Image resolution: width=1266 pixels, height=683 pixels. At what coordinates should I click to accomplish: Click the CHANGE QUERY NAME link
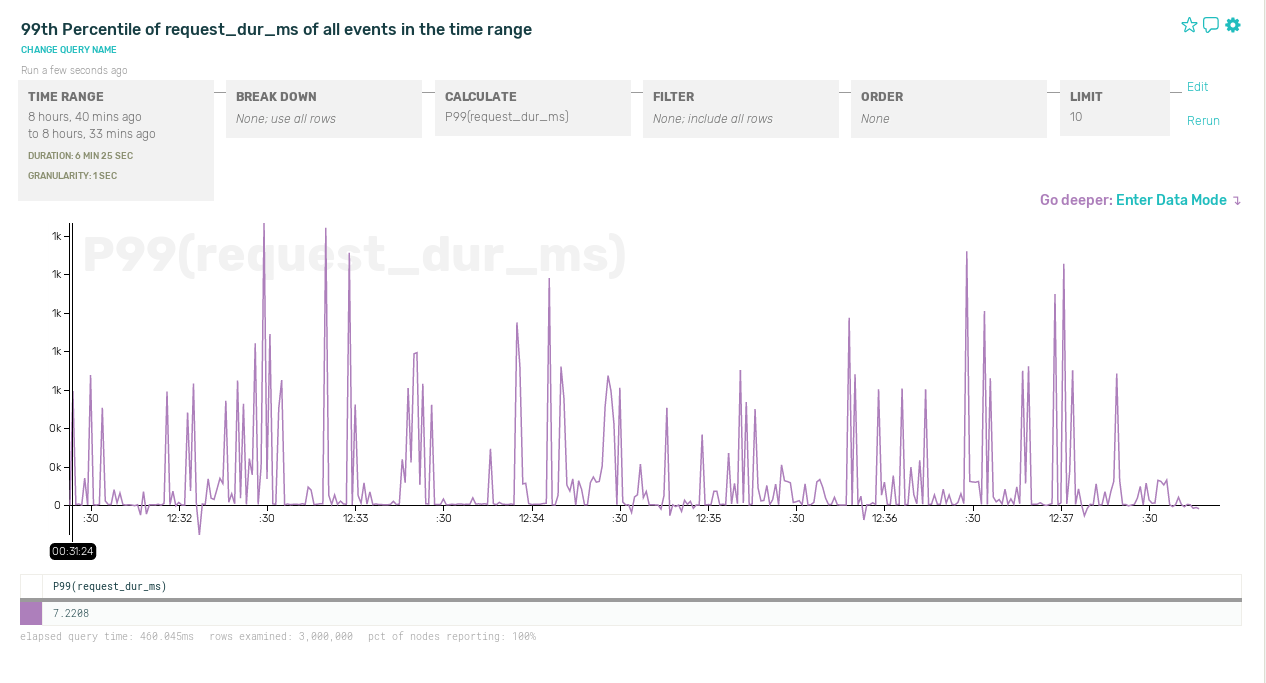pyautogui.click(x=69, y=50)
